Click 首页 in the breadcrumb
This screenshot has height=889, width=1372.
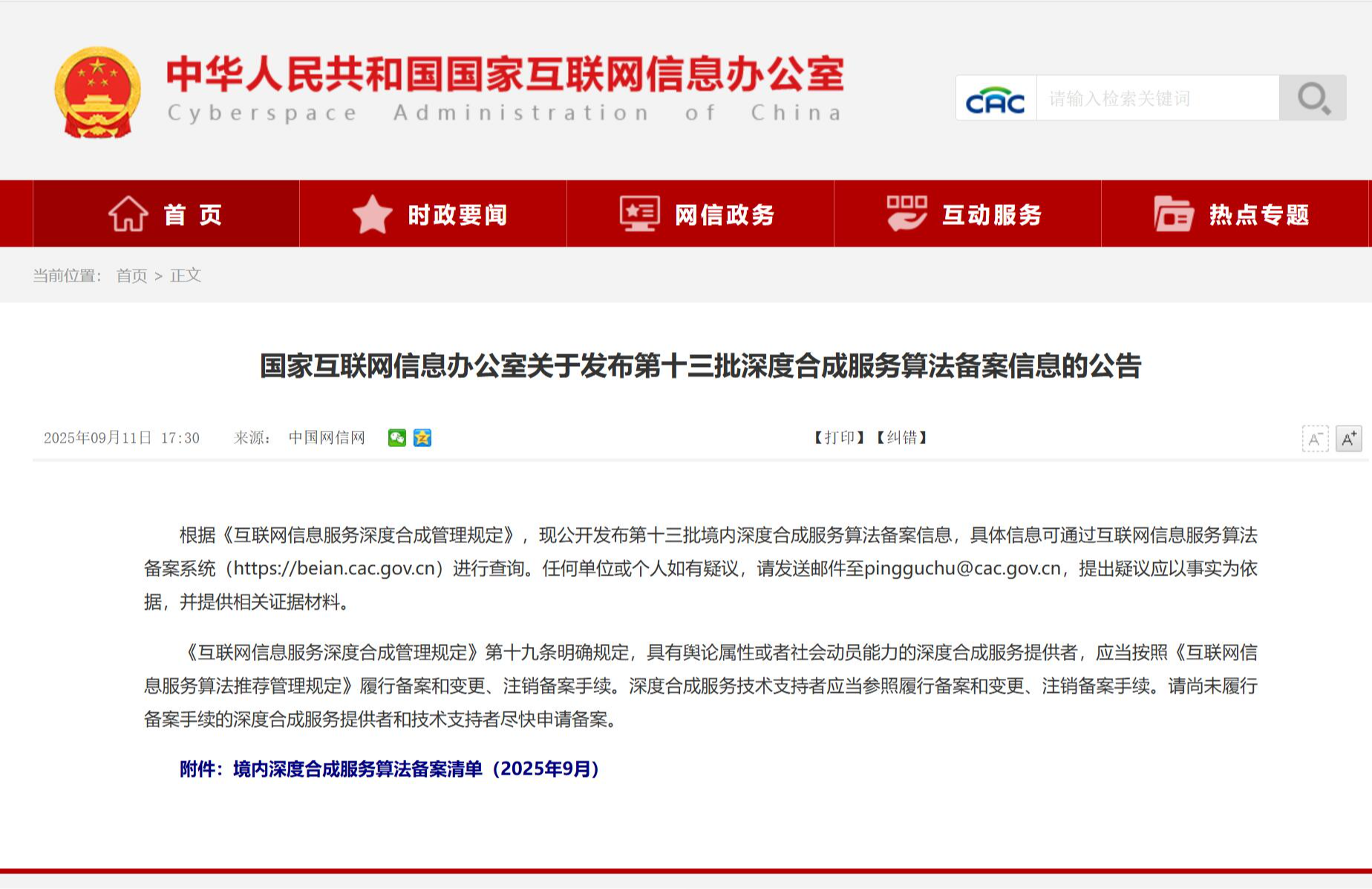[x=131, y=276]
